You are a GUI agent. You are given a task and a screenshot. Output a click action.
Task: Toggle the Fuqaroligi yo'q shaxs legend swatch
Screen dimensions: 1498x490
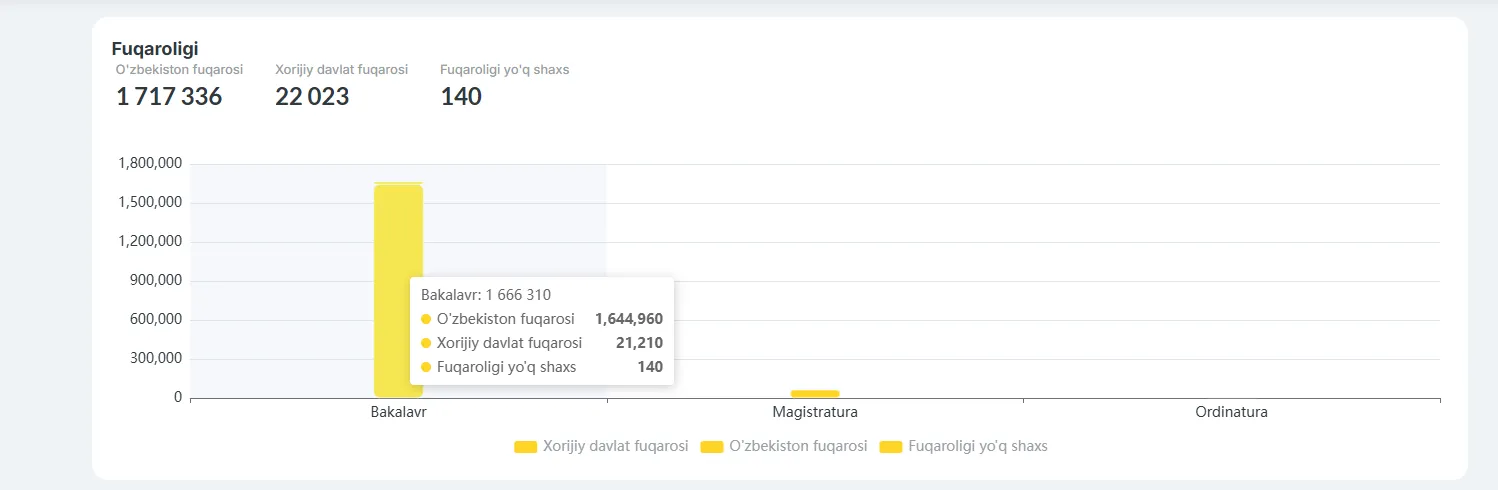(891, 447)
